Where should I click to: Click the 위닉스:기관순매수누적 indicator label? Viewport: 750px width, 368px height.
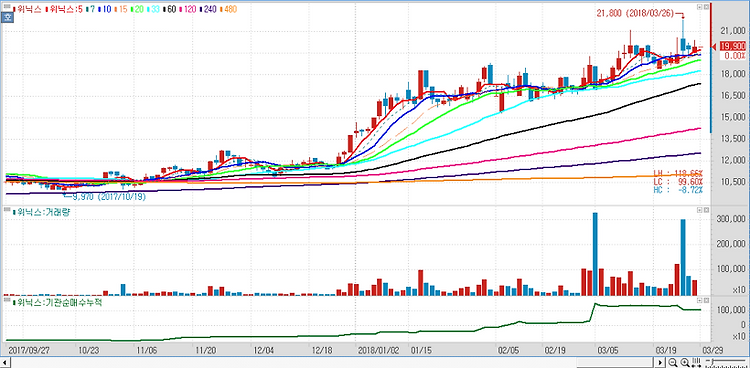pos(58,302)
